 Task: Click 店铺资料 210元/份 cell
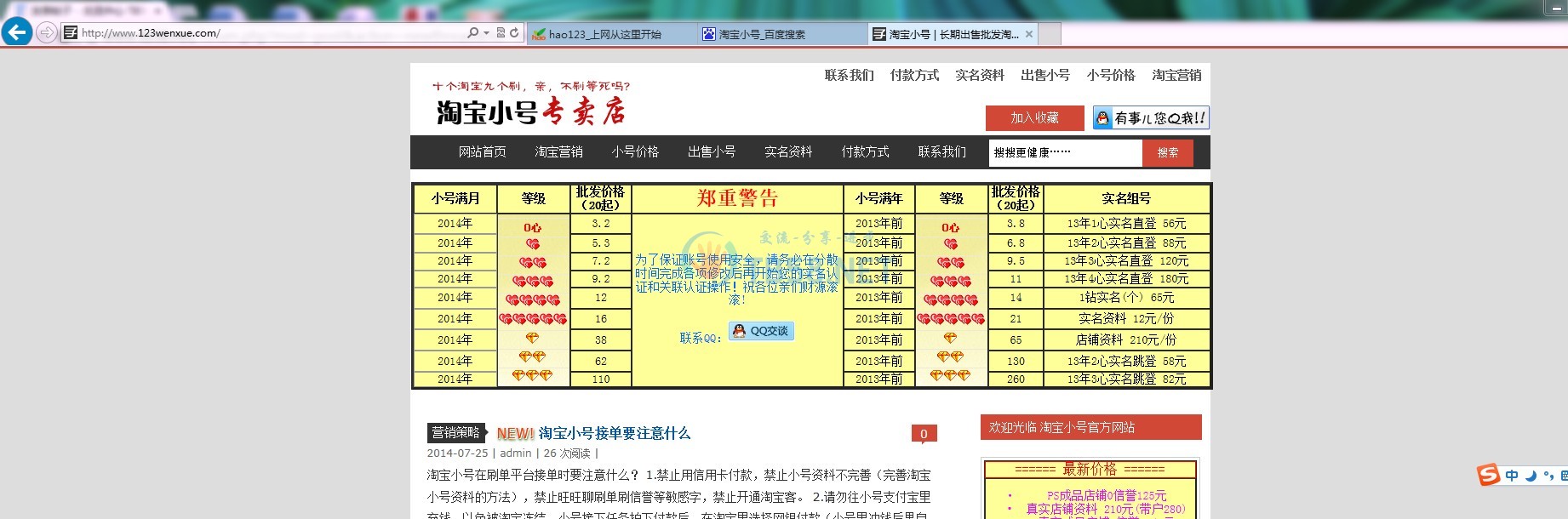[1126, 339]
